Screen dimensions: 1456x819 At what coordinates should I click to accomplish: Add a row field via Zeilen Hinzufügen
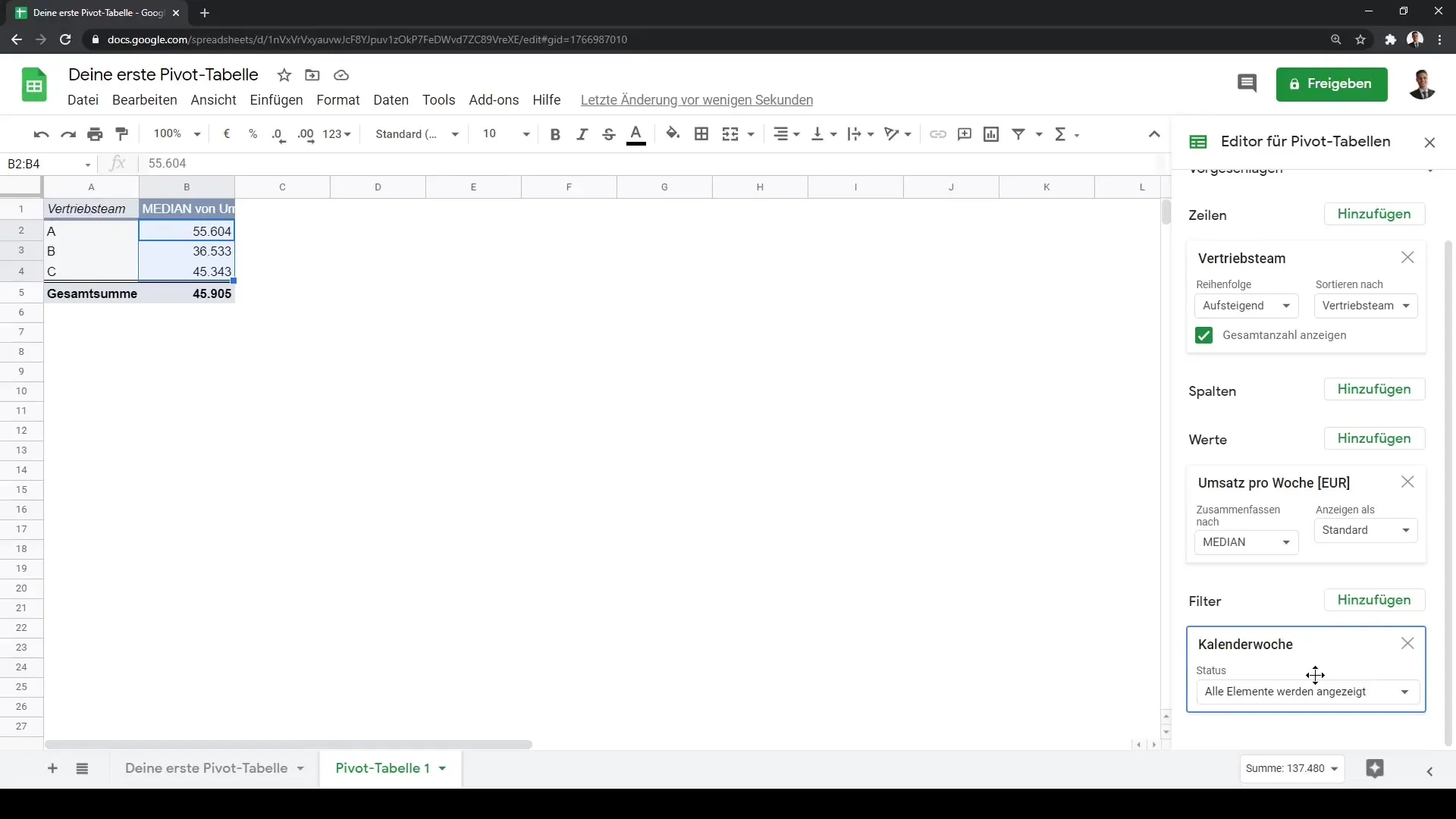click(x=1374, y=215)
